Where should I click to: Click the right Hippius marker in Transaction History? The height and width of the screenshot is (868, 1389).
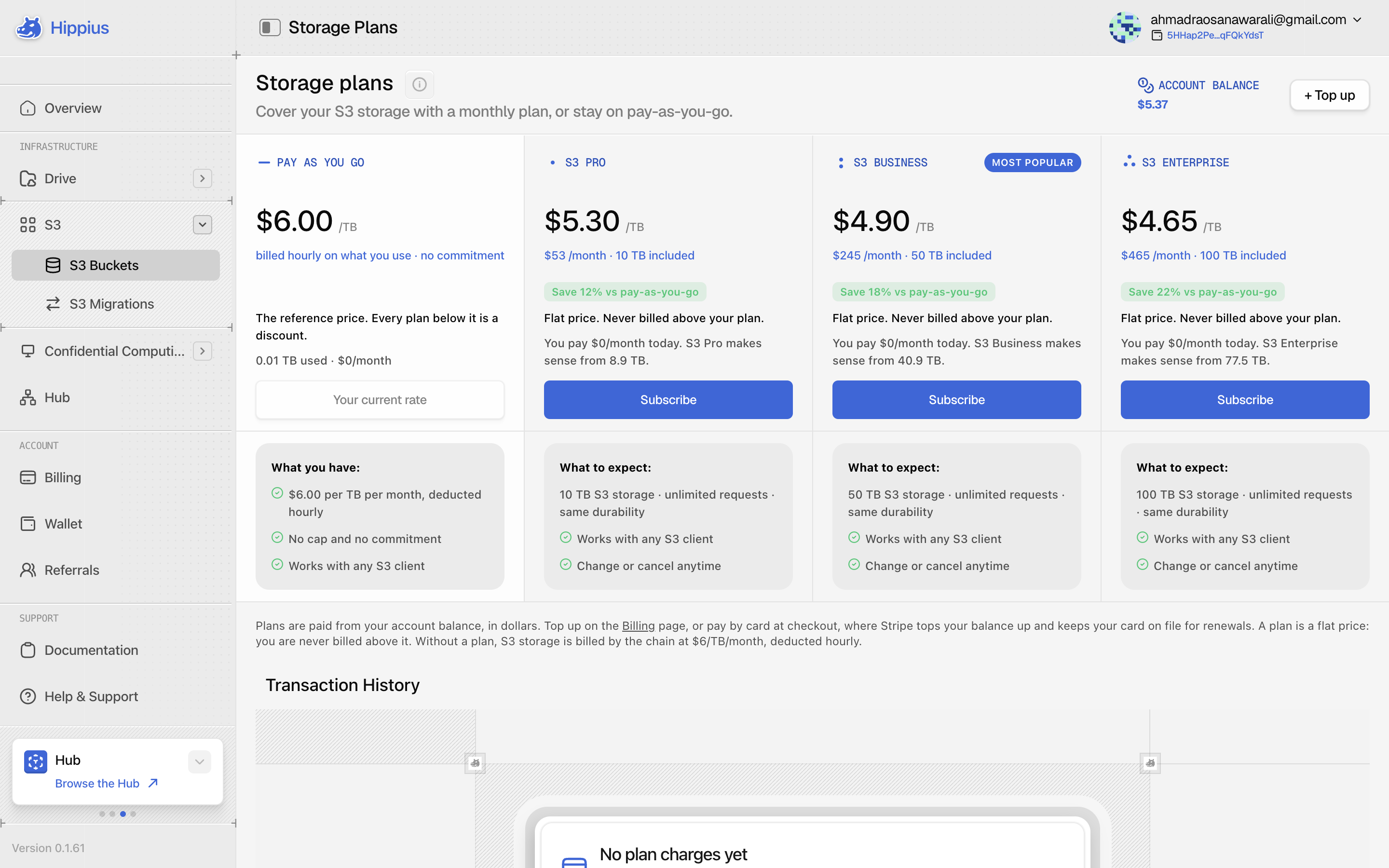1150,763
